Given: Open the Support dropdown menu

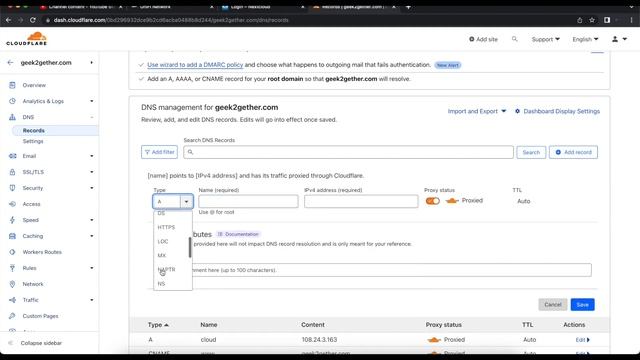Looking at the screenshot, I should [x=545, y=39].
